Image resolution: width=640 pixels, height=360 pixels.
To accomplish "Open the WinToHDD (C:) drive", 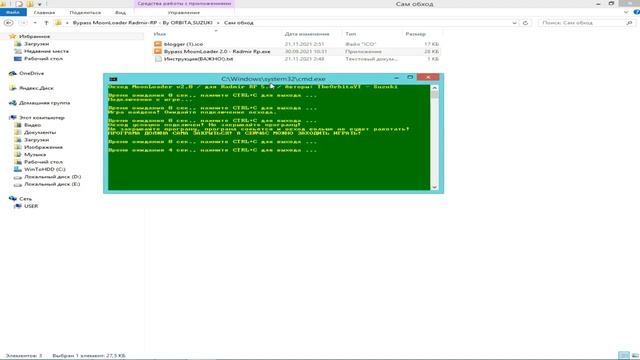I will 44,169.
